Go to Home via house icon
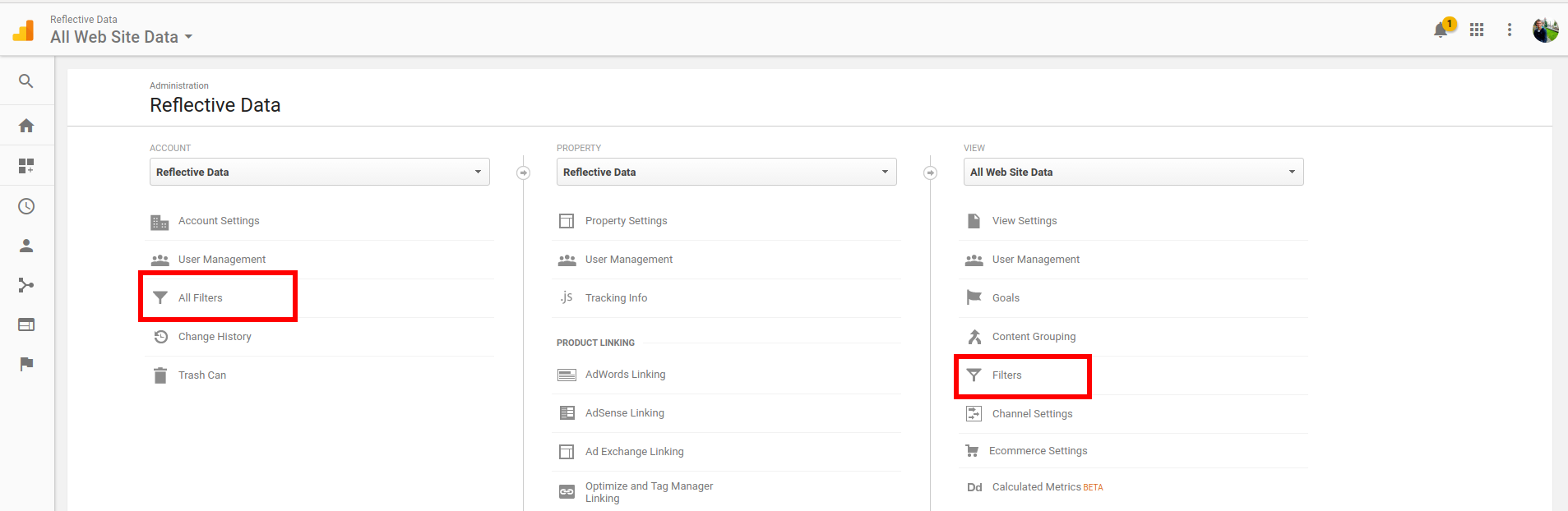 [26, 126]
